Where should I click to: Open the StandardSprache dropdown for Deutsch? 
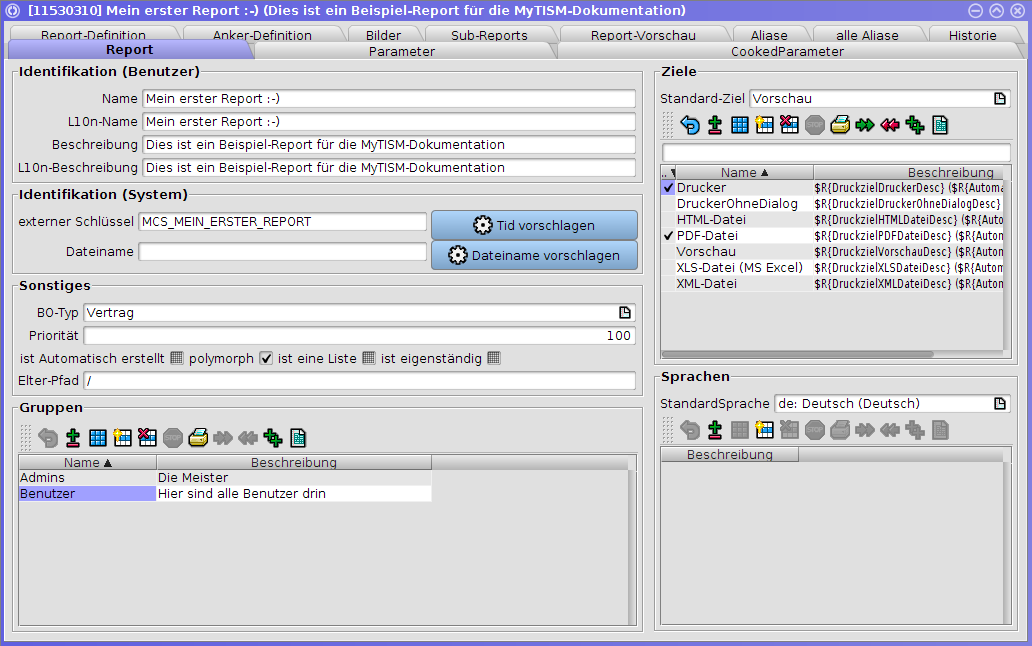point(998,403)
